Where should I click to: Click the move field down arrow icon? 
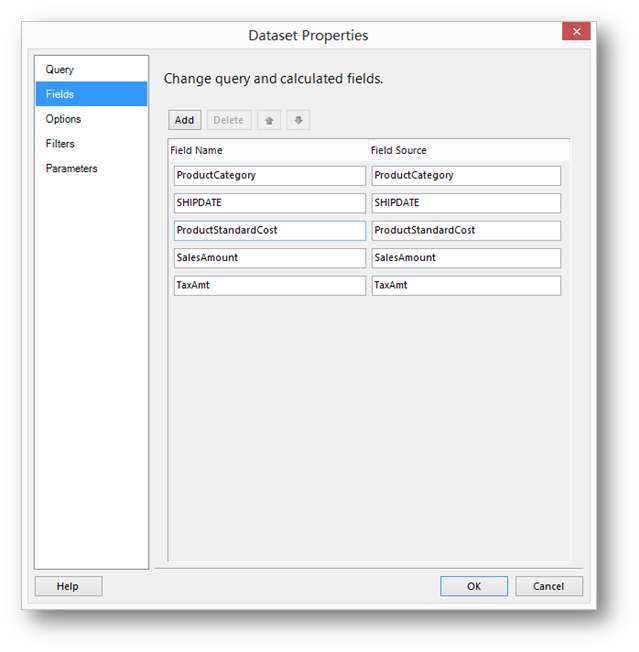tap(298, 120)
